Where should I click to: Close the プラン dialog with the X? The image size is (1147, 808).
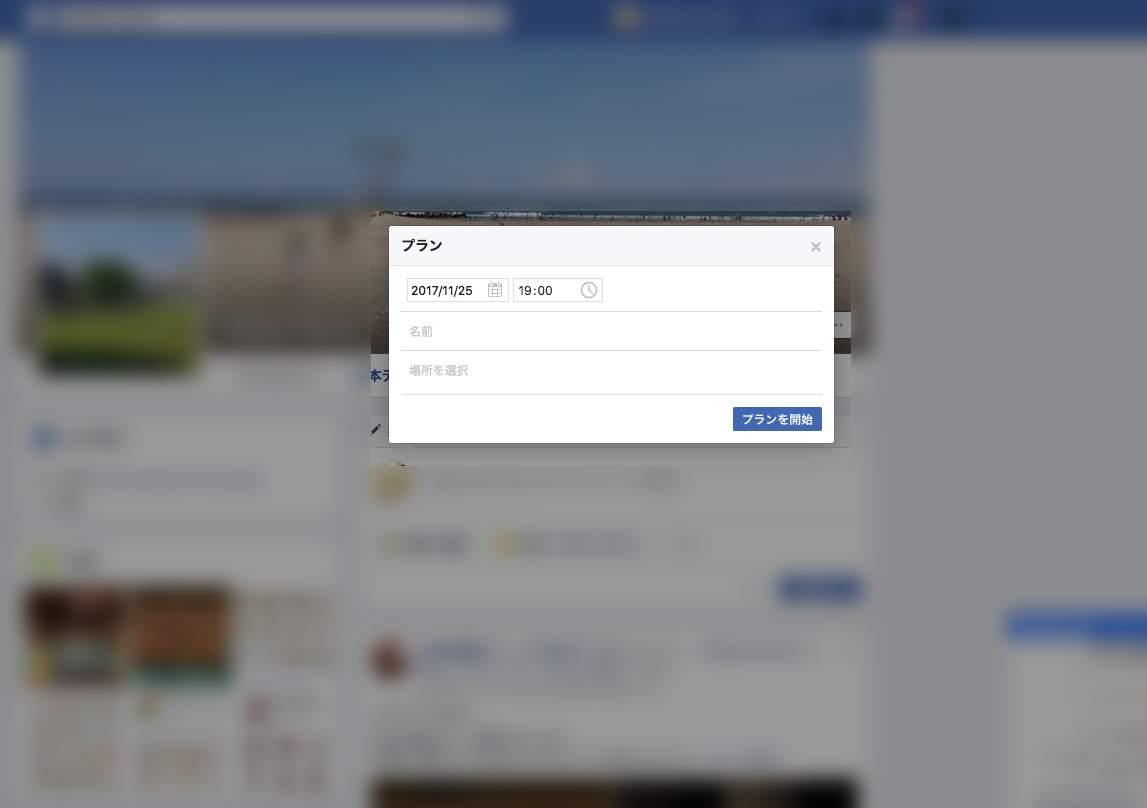click(x=816, y=247)
